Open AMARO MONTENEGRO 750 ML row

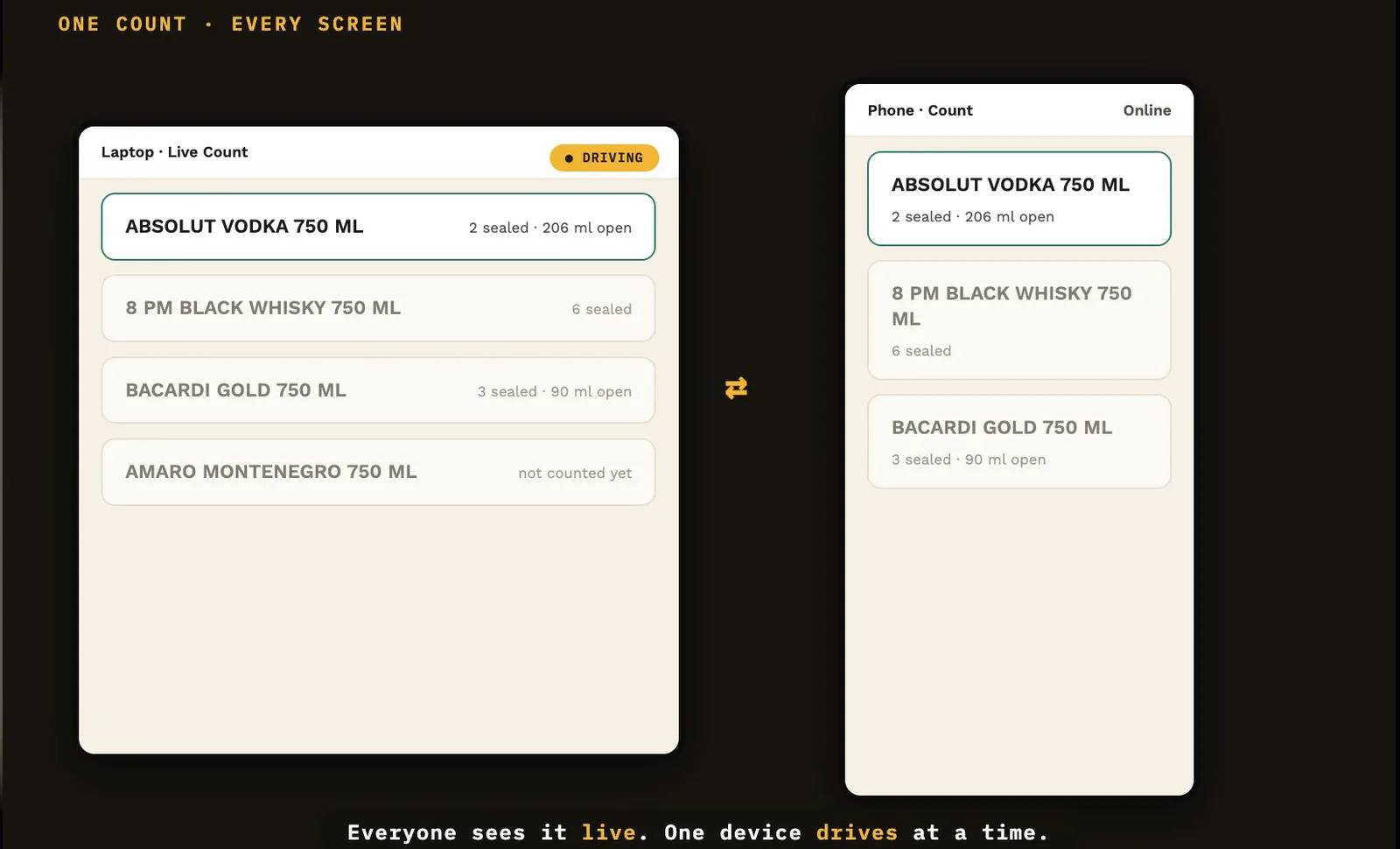(x=378, y=472)
